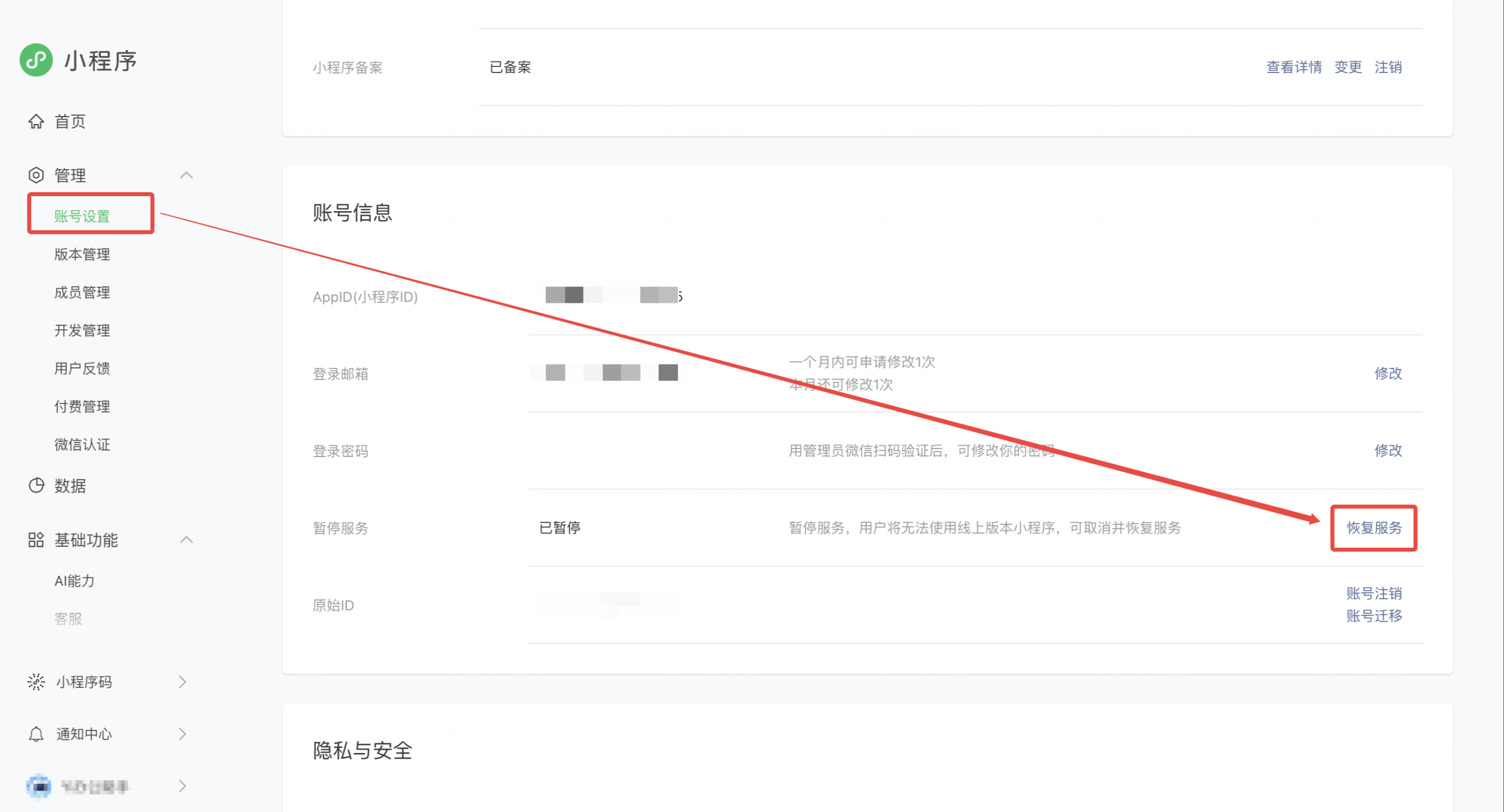Open 微信认证 page

[x=82, y=444]
